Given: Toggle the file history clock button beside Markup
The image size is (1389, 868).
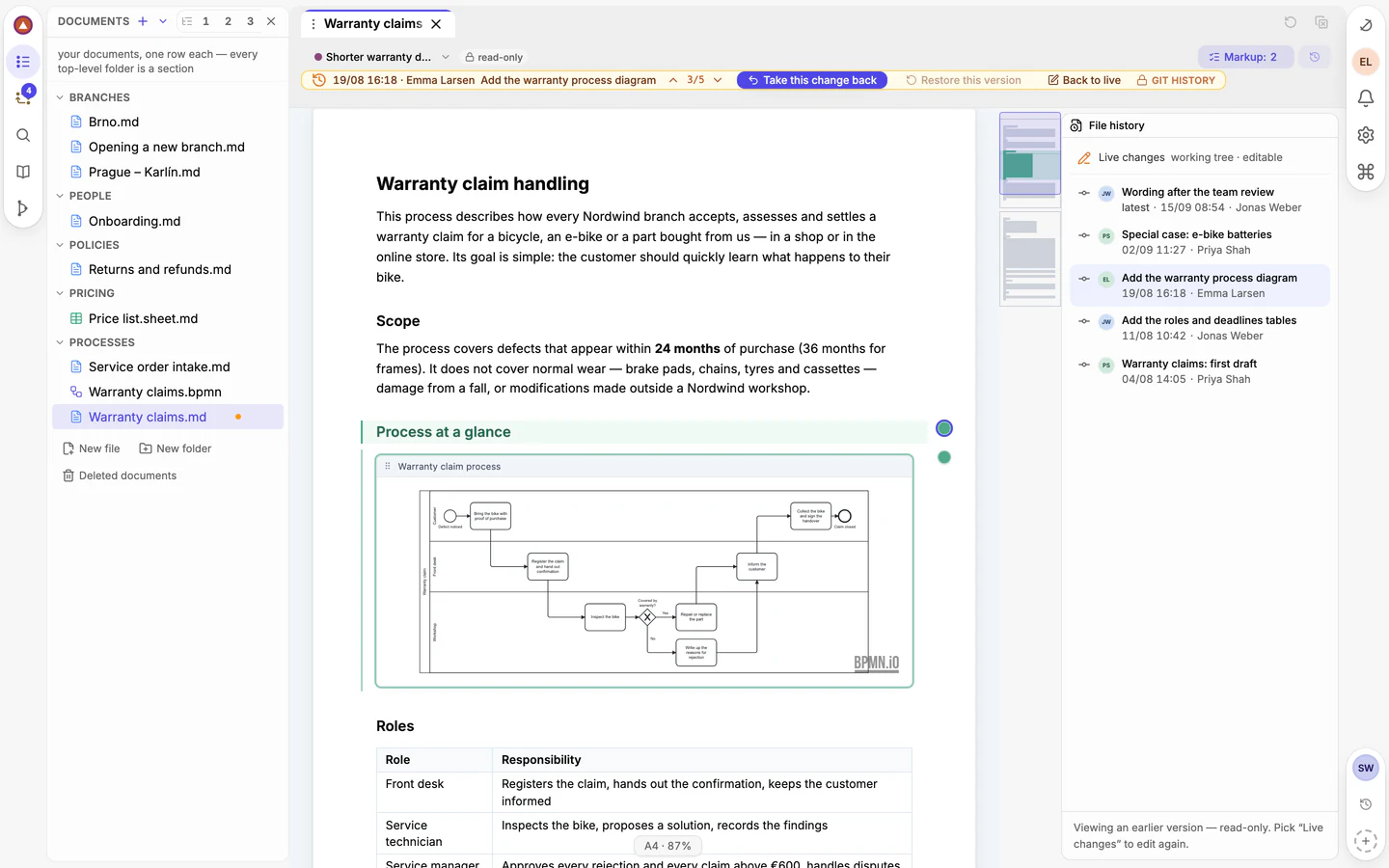Looking at the screenshot, I should (x=1315, y=57).
